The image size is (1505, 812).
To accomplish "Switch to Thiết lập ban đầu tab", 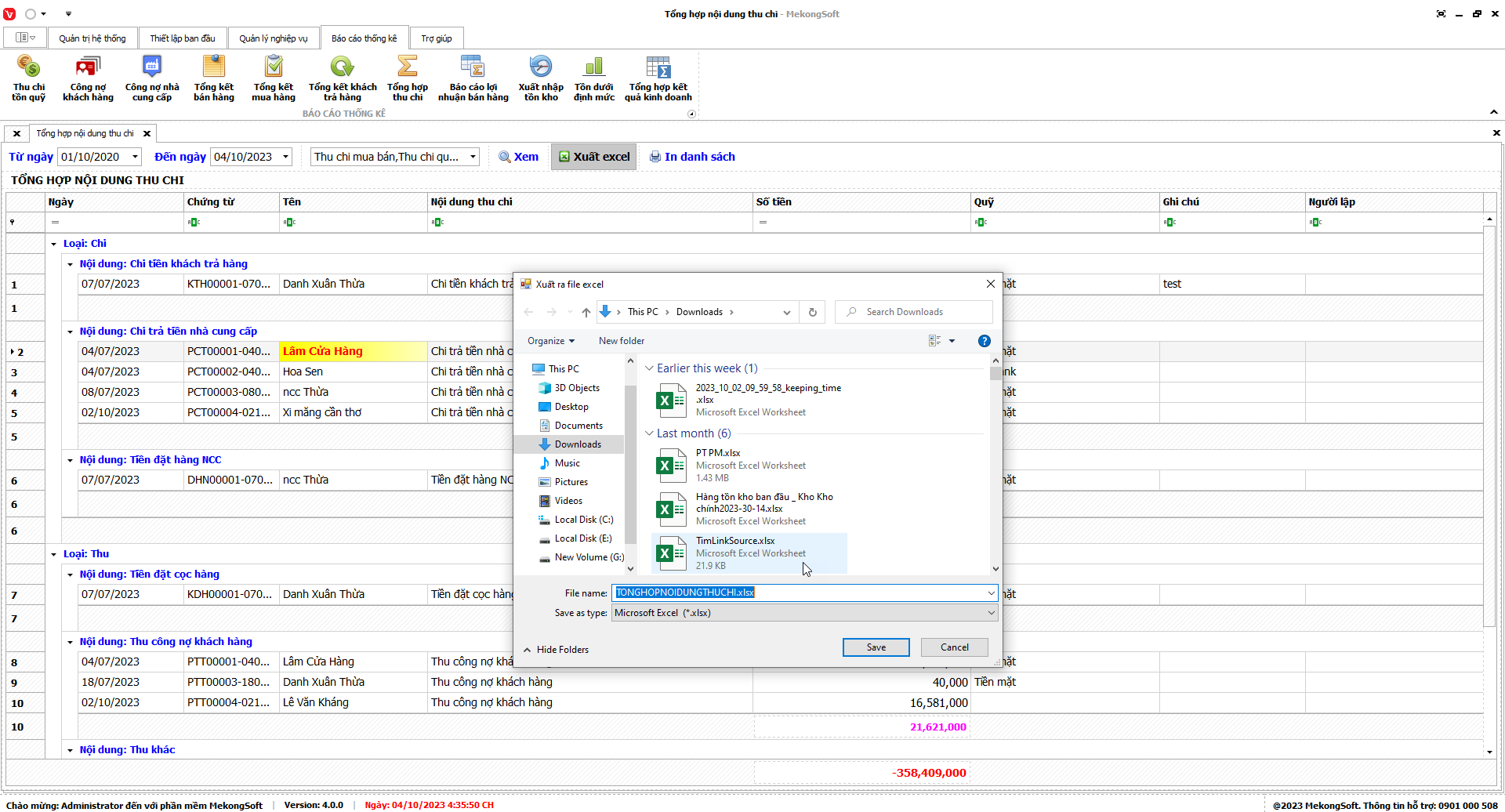I will point(182,38).
